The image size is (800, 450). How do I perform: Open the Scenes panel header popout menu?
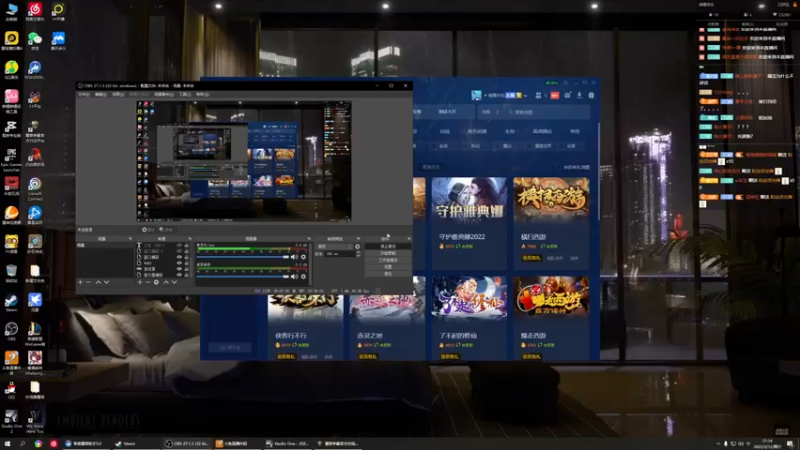pyautogui.click(x=130, y=239)
